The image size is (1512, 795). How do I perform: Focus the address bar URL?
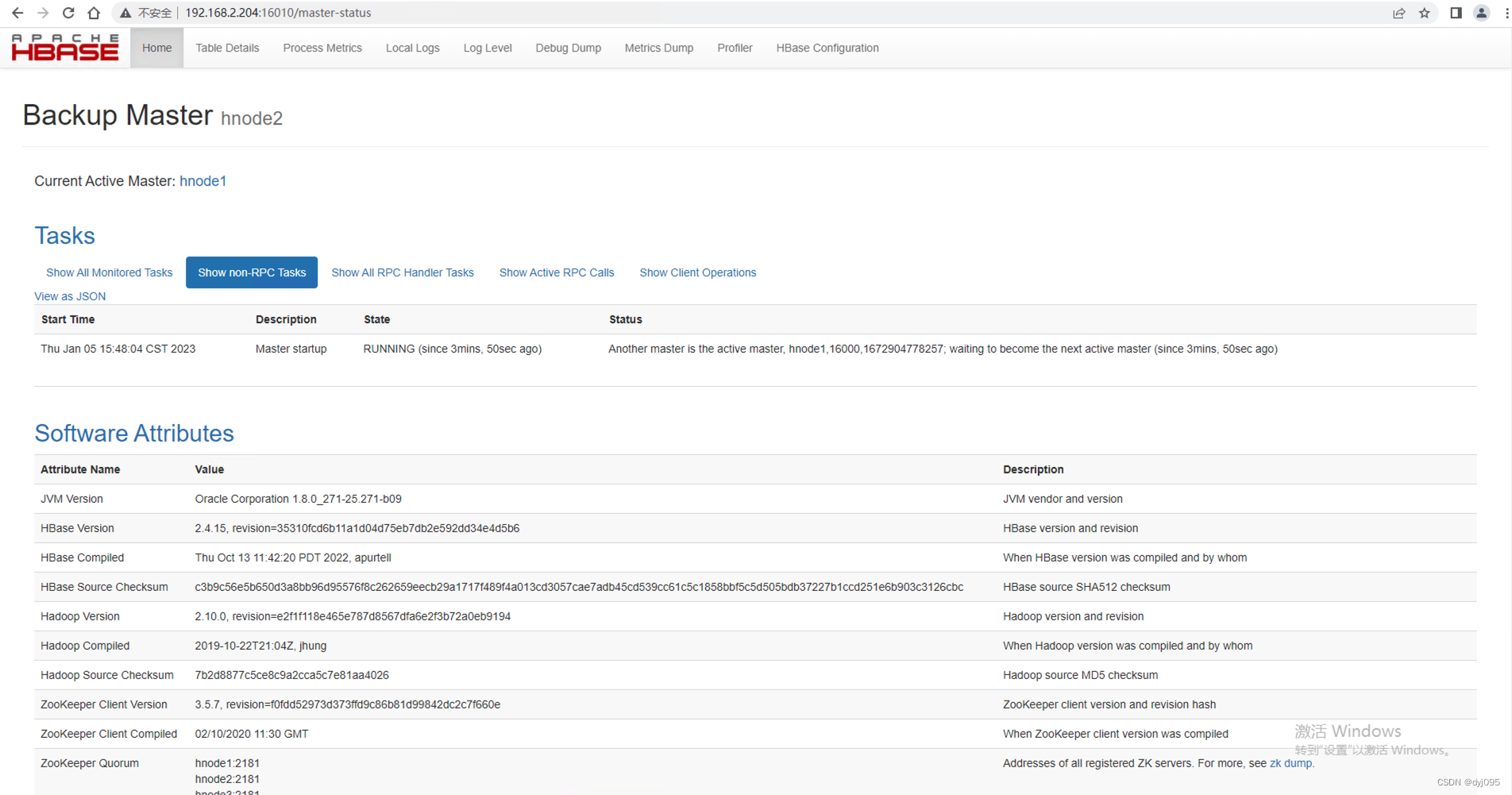(x=278, y=13)
